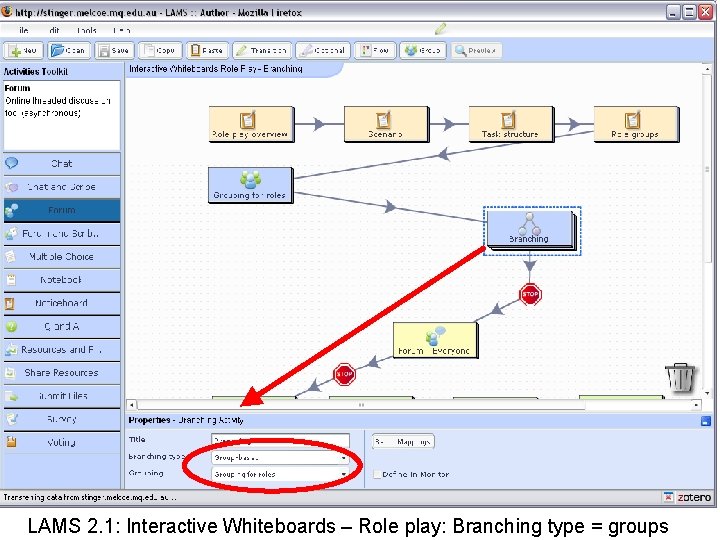Select the Notebook activity in the toolkit
Viewport: 720px width, 540px height.
point(62,280)
